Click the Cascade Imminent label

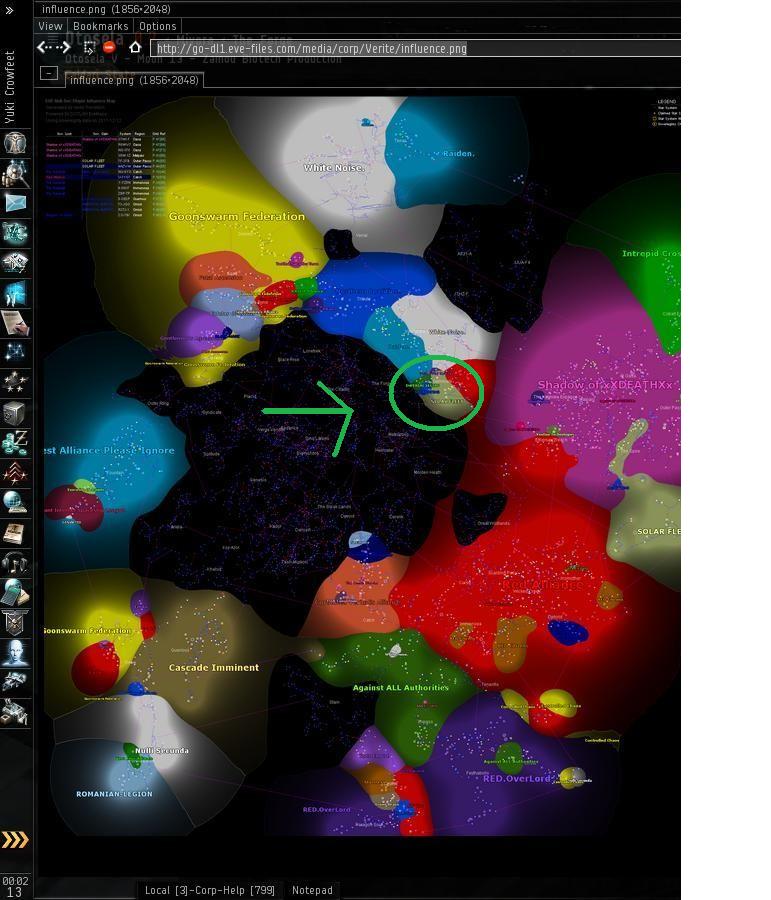tap(214, 668)
